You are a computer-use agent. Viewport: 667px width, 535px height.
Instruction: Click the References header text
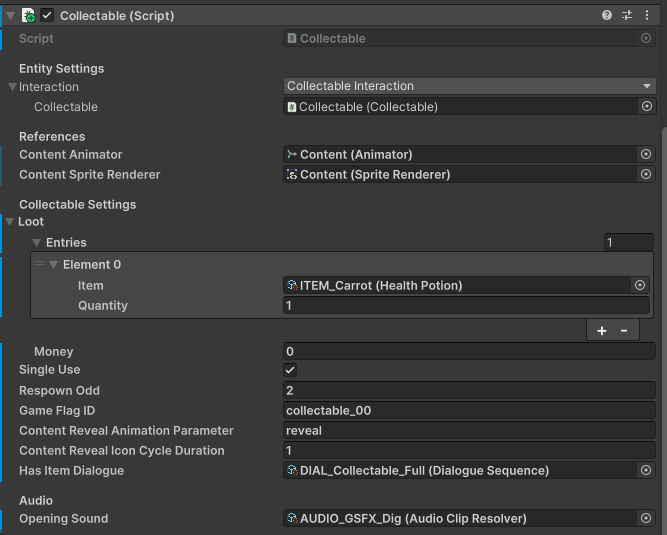point(52,137)
